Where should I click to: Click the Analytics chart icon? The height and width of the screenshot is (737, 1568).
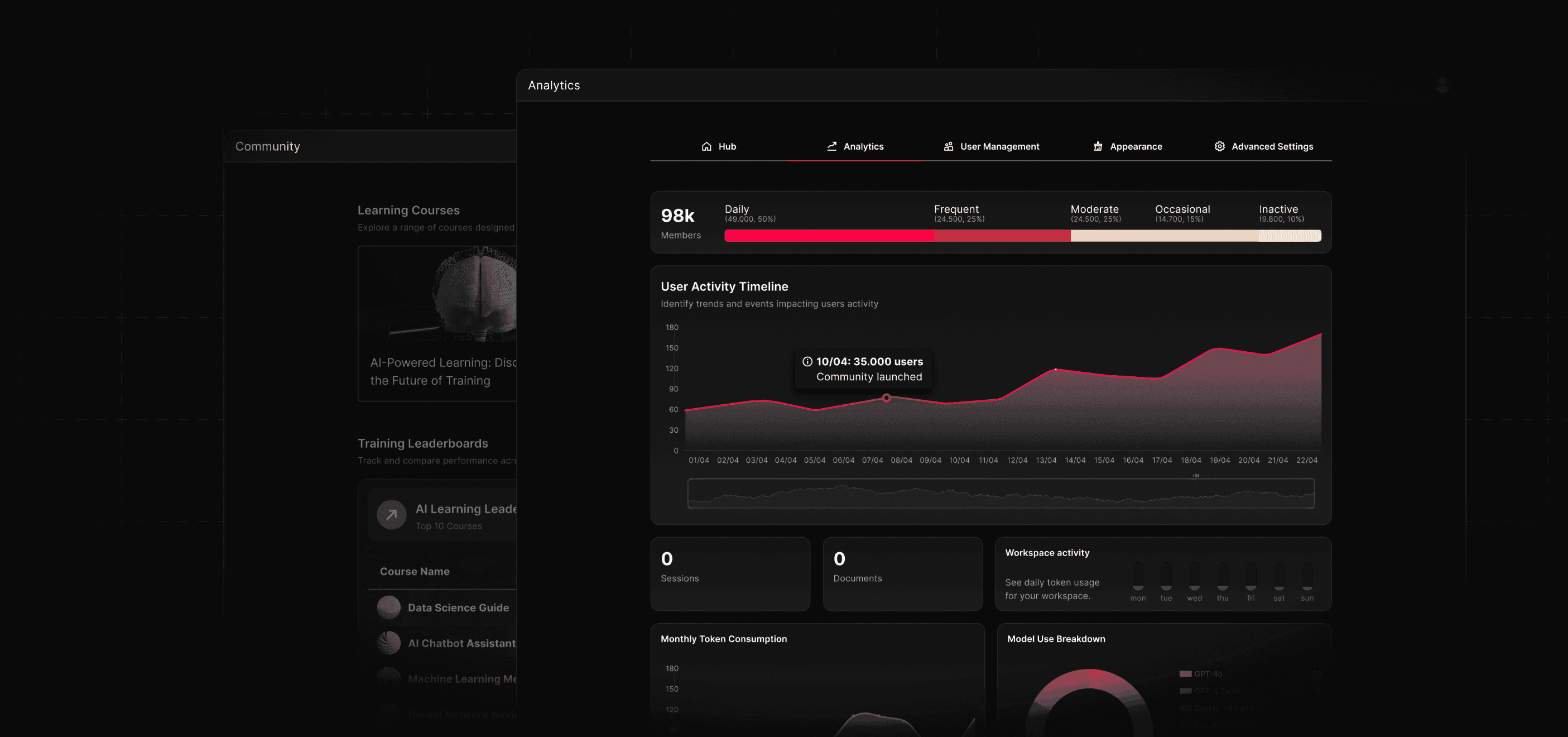click(831, 146)
